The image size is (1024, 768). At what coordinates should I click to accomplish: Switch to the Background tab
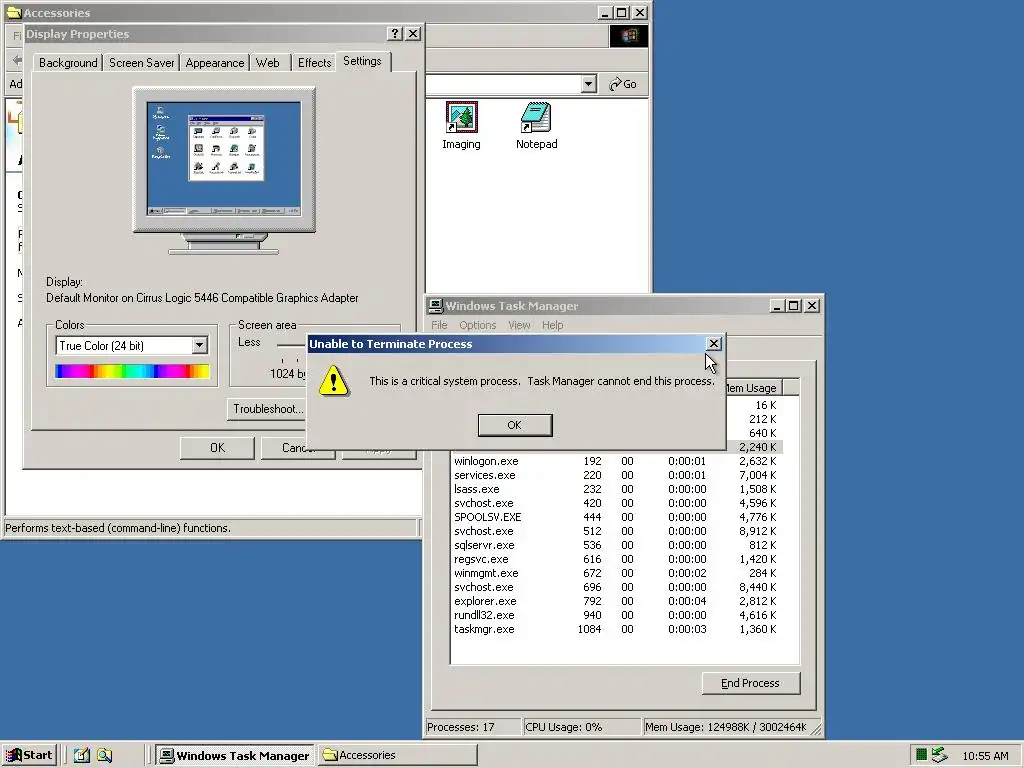pyautogui.click(x=68, y=63)
